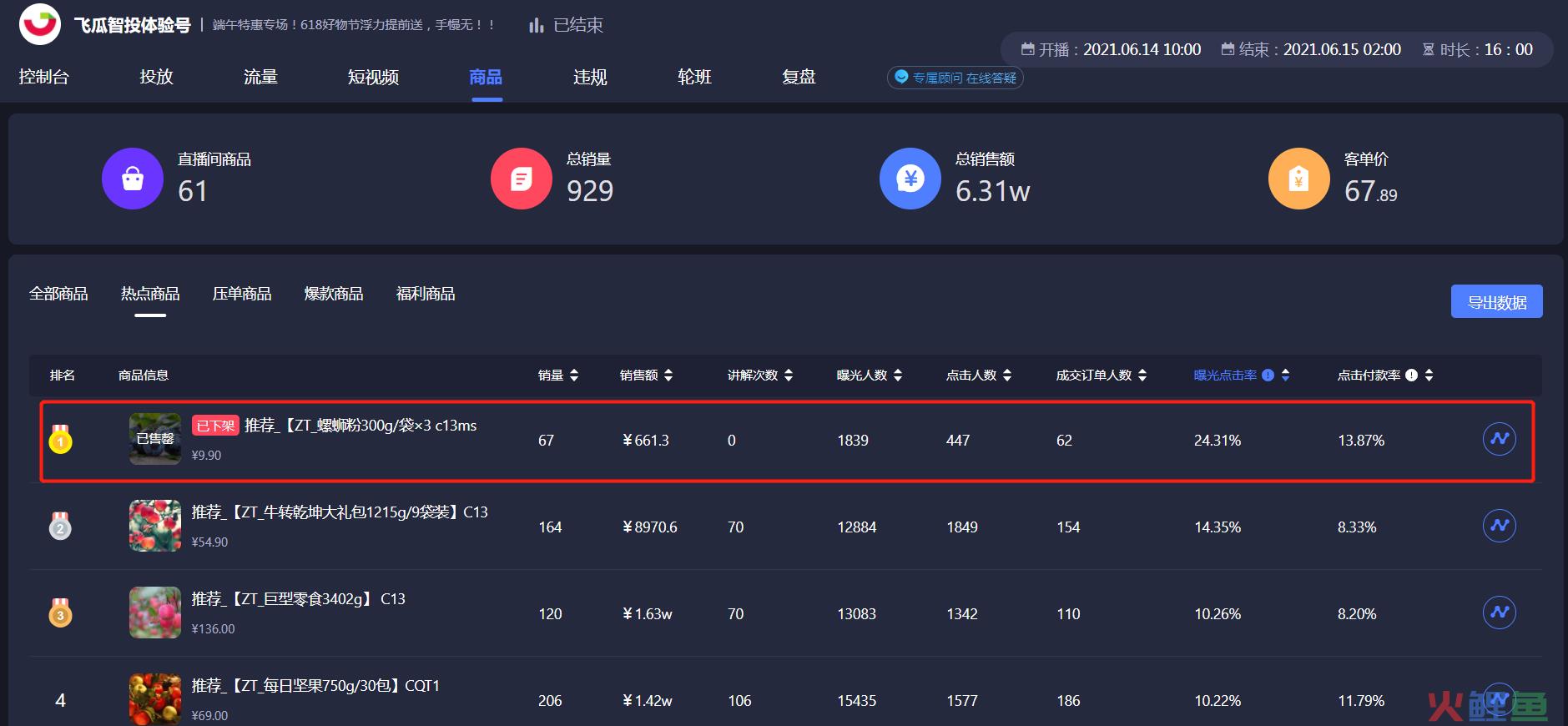The image size is (1568, 726).
Task: Open trend chart icon for 巨型零食 row
Action: (1500, 613)
